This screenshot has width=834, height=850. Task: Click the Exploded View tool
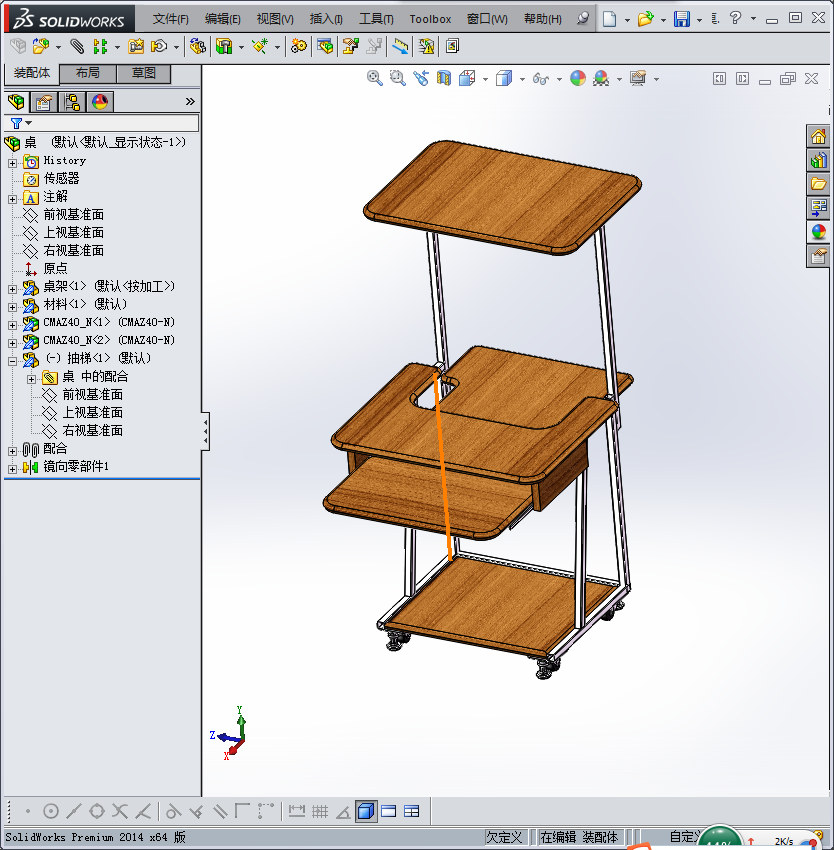350,47
